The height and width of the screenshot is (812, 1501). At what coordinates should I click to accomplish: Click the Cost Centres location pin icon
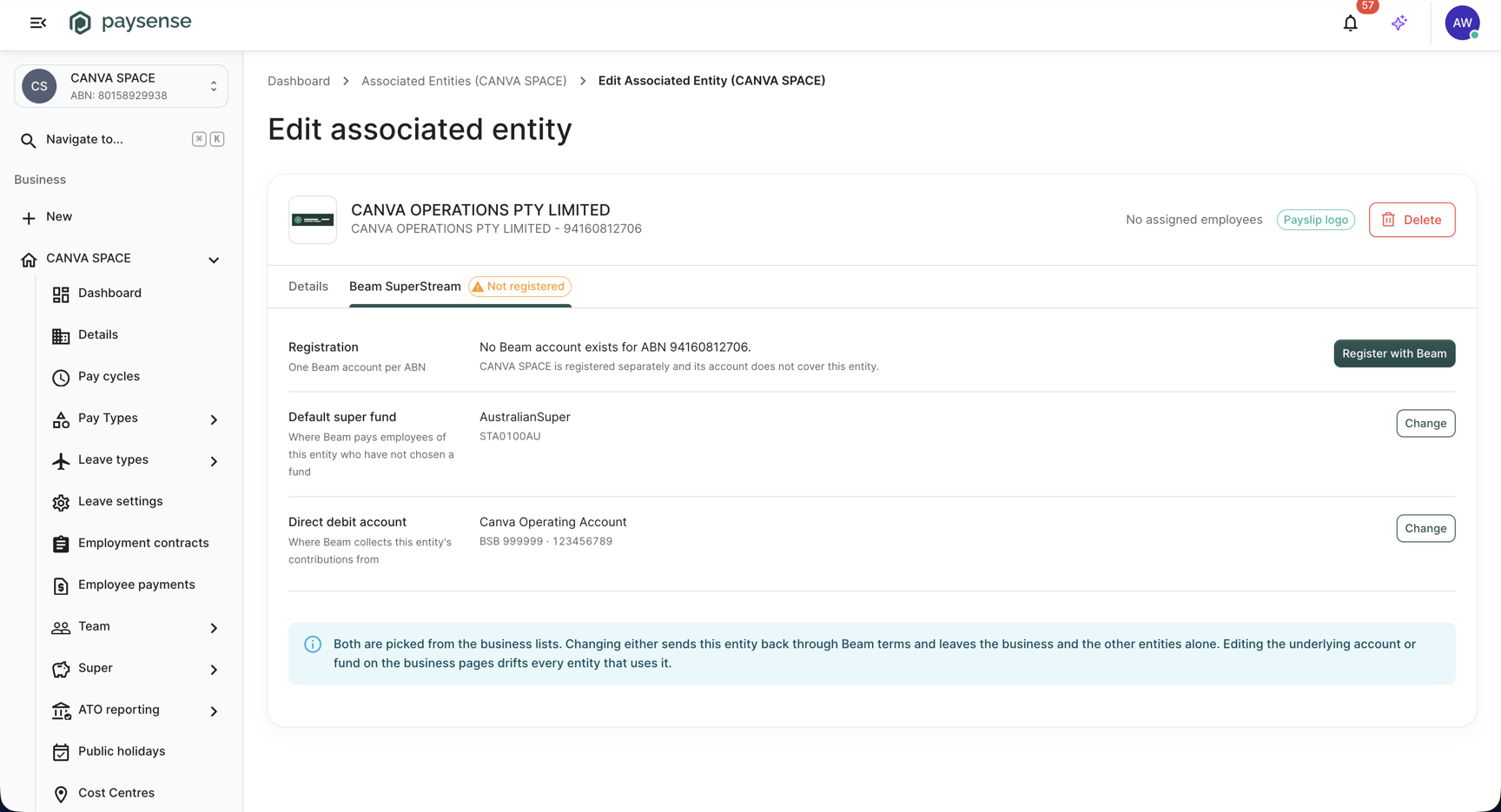coord(61,795)
